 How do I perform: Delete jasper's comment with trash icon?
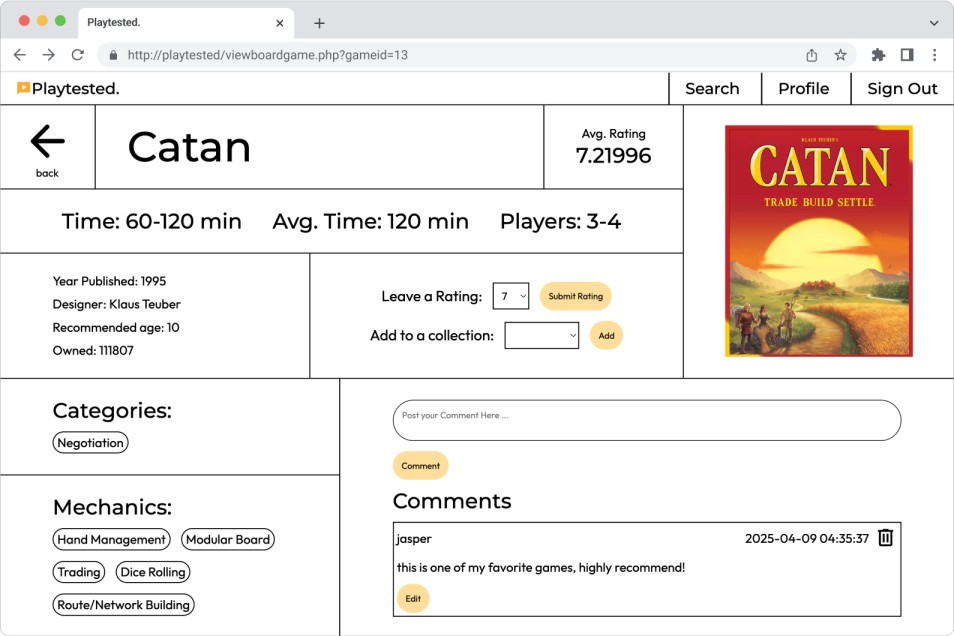[885, 538]
